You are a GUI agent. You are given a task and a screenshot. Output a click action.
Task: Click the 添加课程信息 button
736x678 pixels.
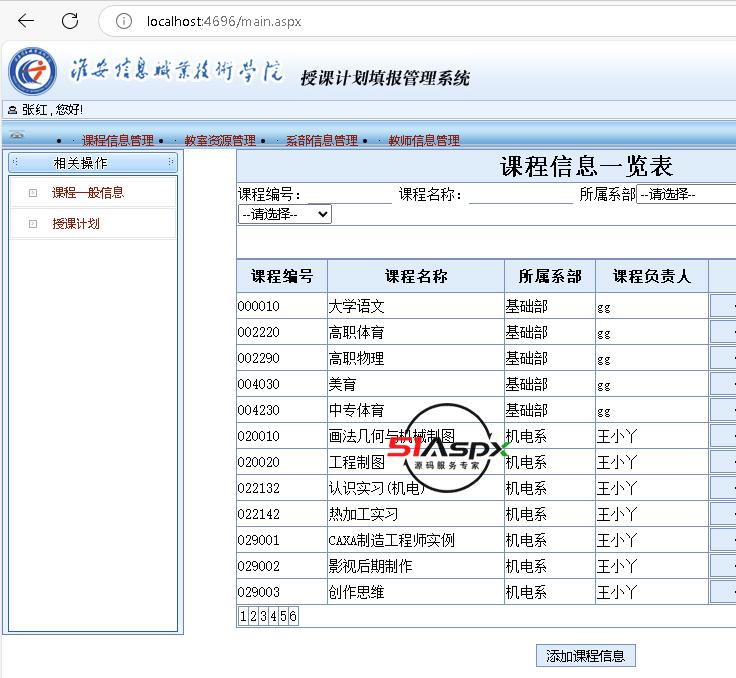586,656
